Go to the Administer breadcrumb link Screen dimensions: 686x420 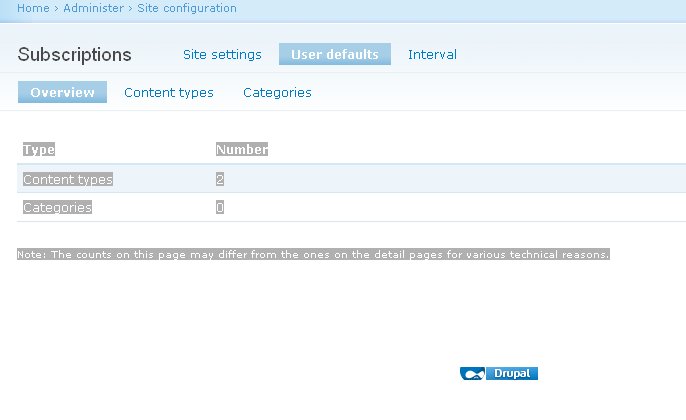(93, 8)
